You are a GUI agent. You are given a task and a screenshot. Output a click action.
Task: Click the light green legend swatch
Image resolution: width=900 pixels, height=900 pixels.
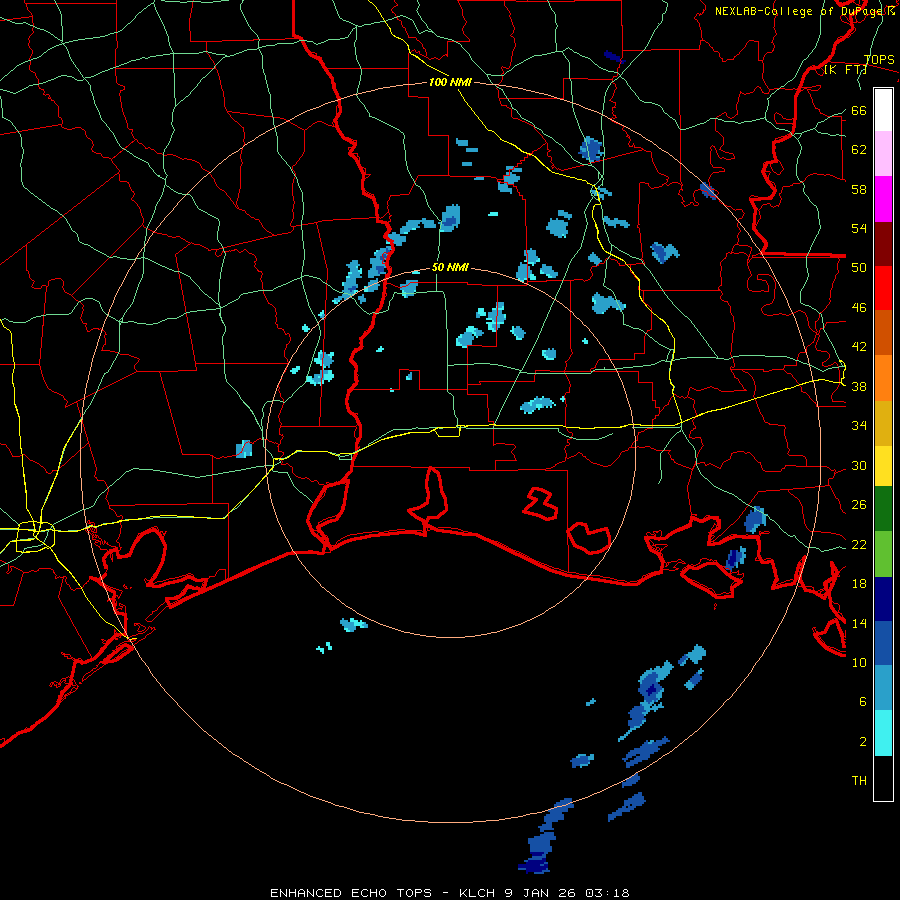pos(883,554)
